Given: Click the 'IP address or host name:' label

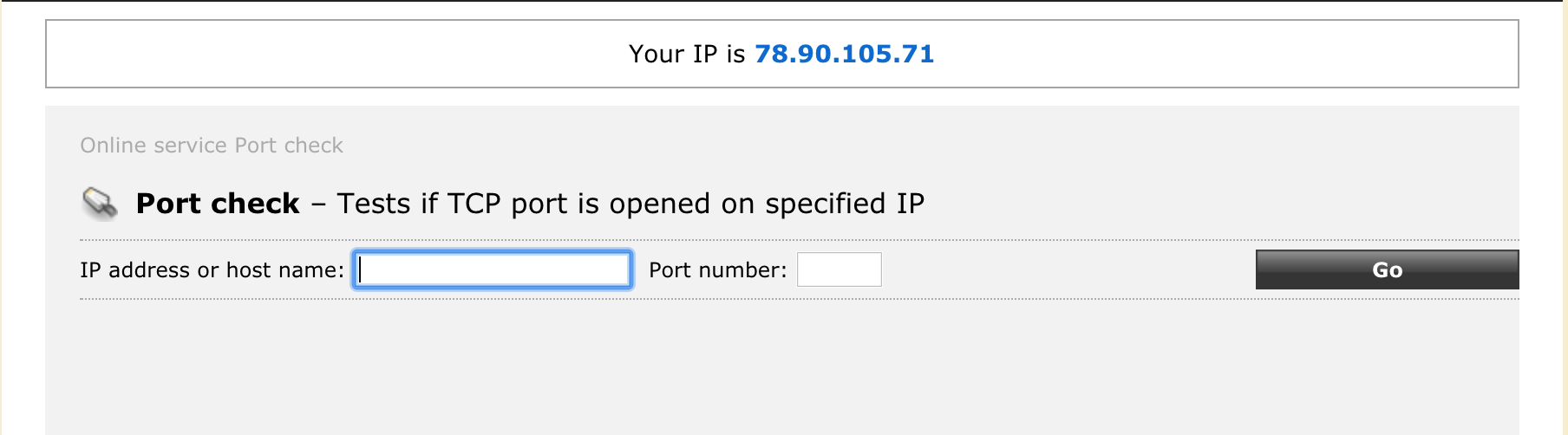Looking at the screenshot, I should point(212,270).
